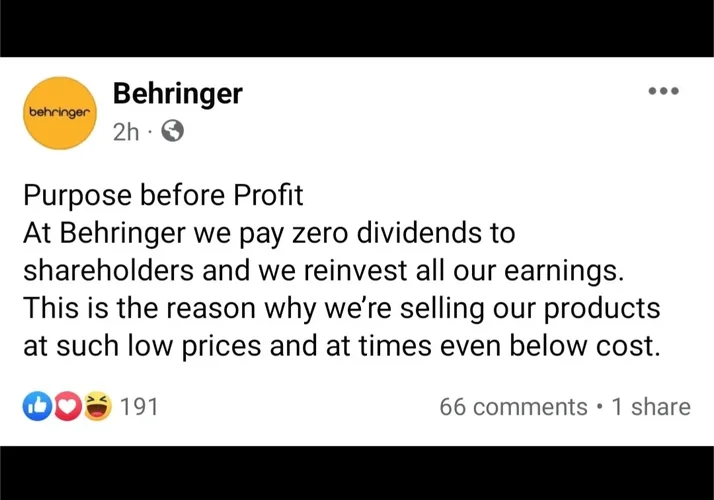Image resolution: width=714 pixels, height=500 pixels.
Task: Click the line starting "At Behringer we pay"
Action: coord(270,233)
